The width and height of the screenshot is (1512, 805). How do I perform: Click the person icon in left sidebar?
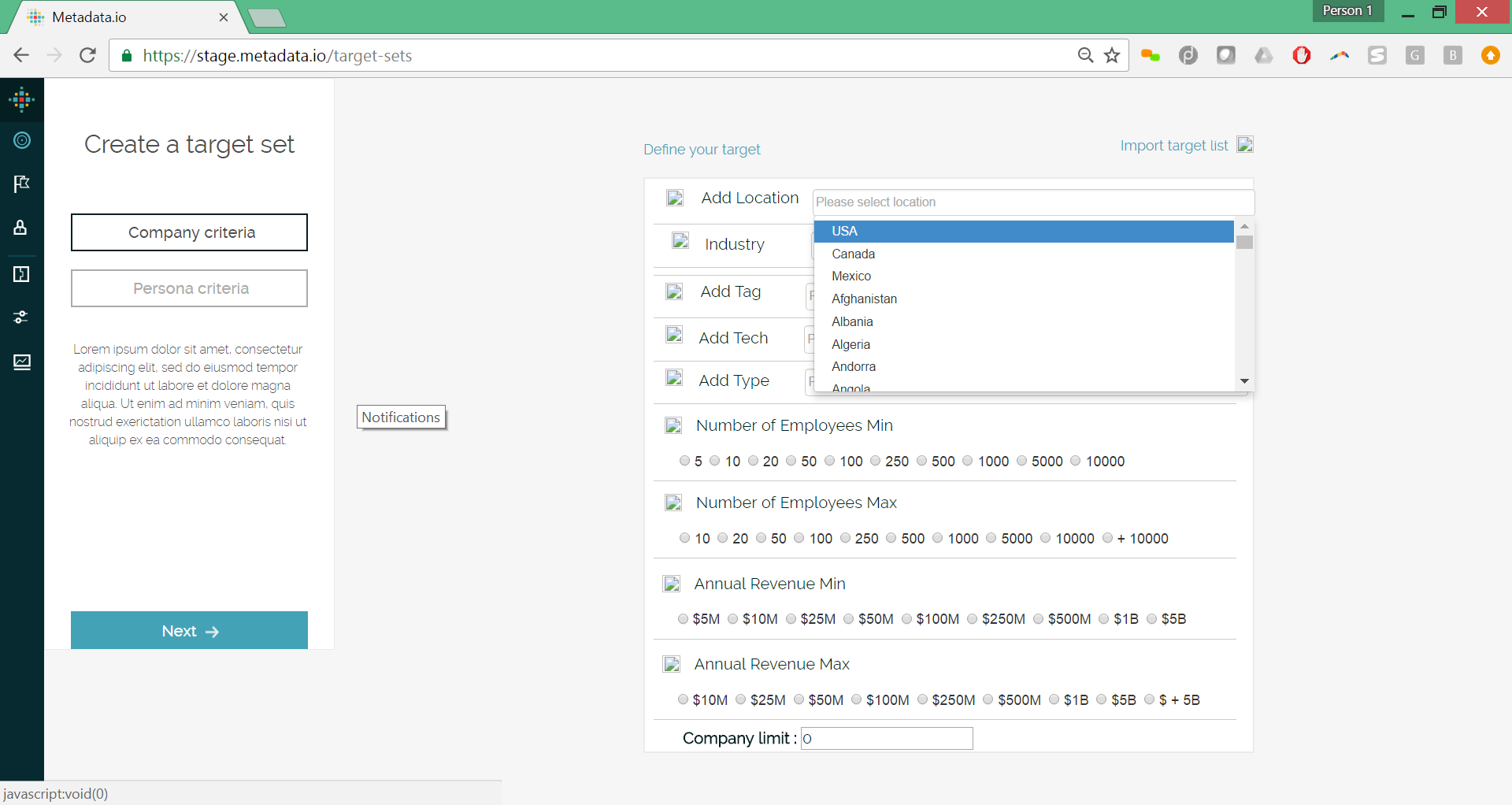(x=21, y=228)
